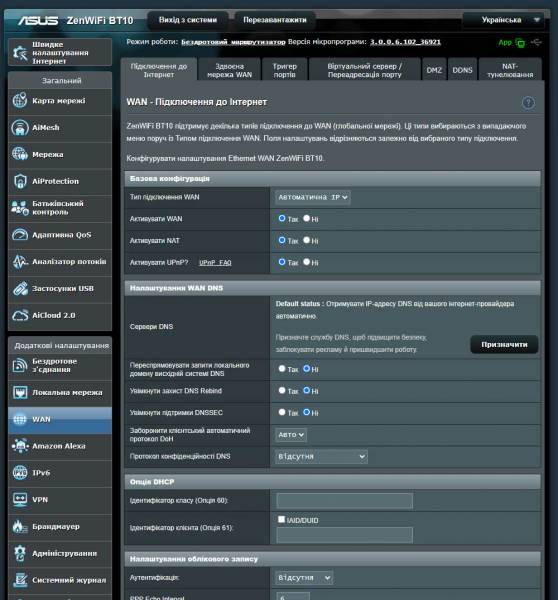Switch to the Підключення до Інтернет tab

pyautogui.click(x=159, y=70)
